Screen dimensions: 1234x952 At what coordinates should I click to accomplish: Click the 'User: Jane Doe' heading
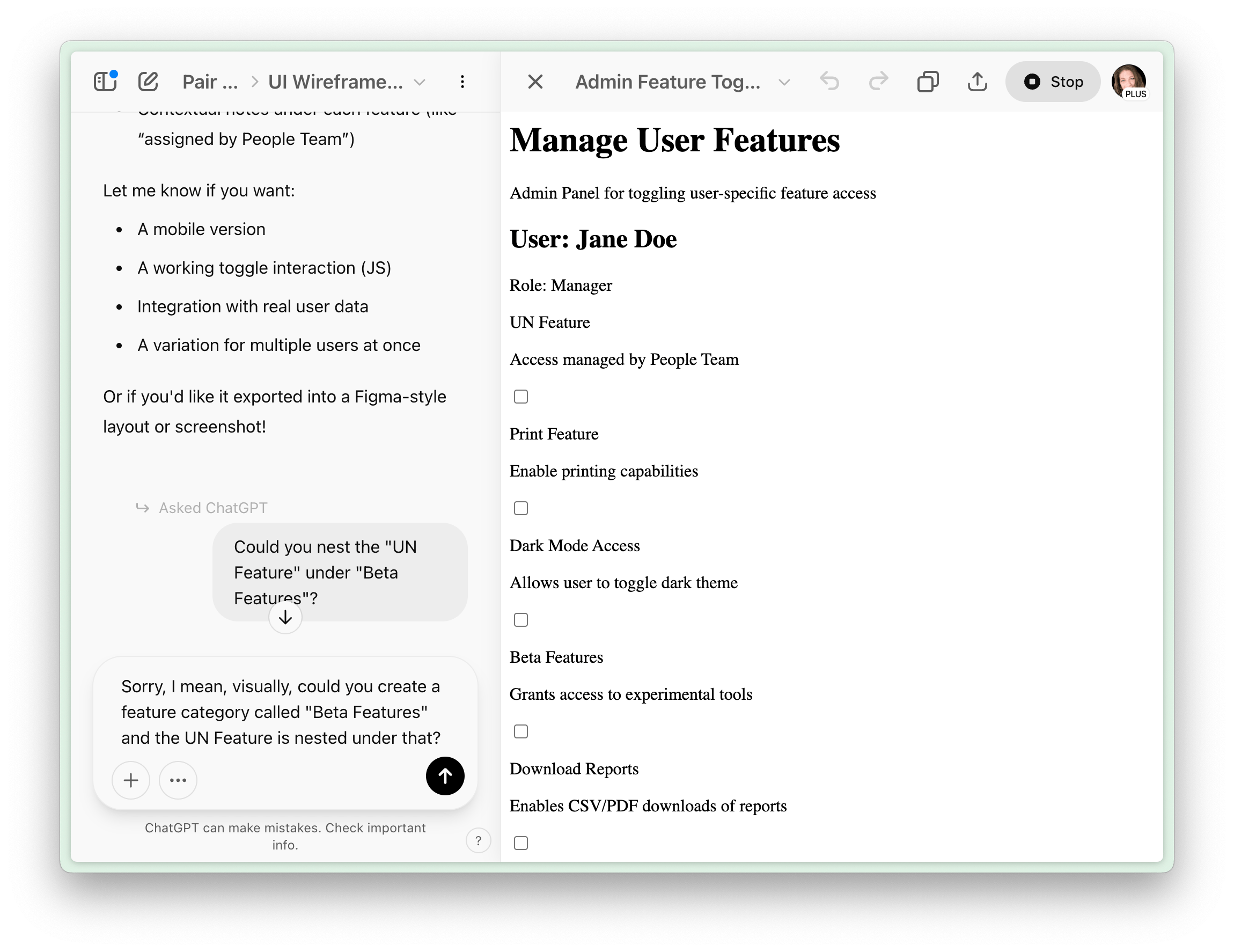coord(593,239)
